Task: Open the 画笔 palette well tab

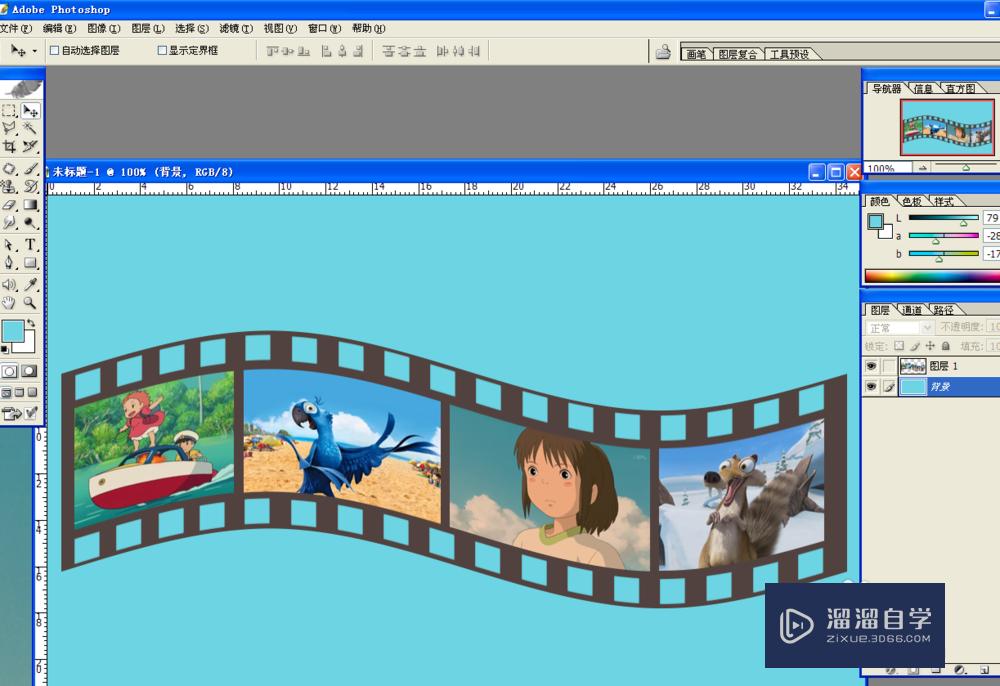Action: click(x=696, y=54)
